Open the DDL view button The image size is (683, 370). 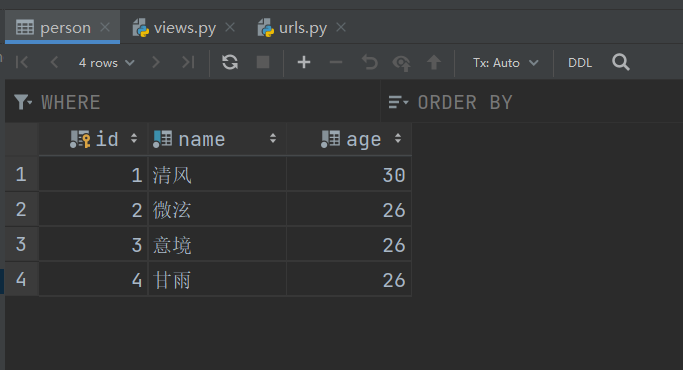580,63
